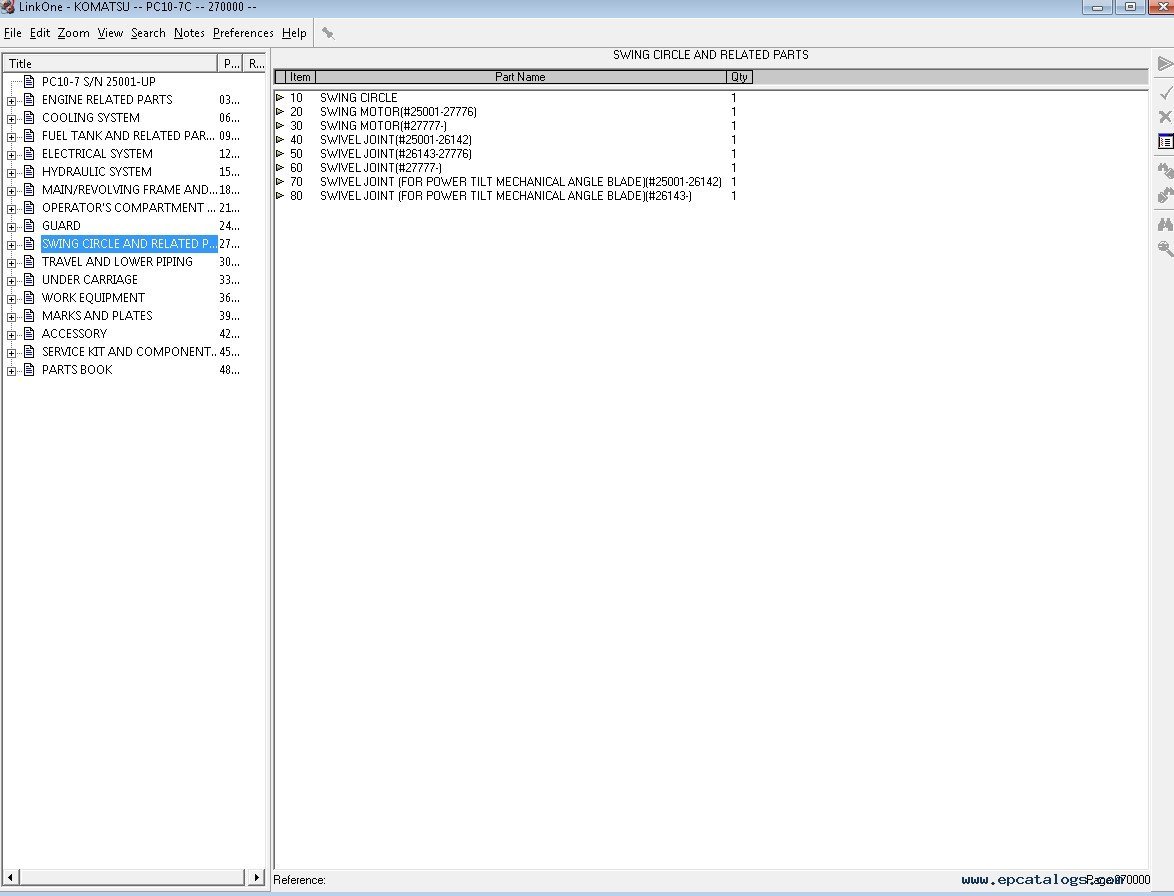The height and width of the screenshot is (896, 1174).
Task: Click the magnifier icon at bottom of right toolbar
Action: tap(1165, 249)
